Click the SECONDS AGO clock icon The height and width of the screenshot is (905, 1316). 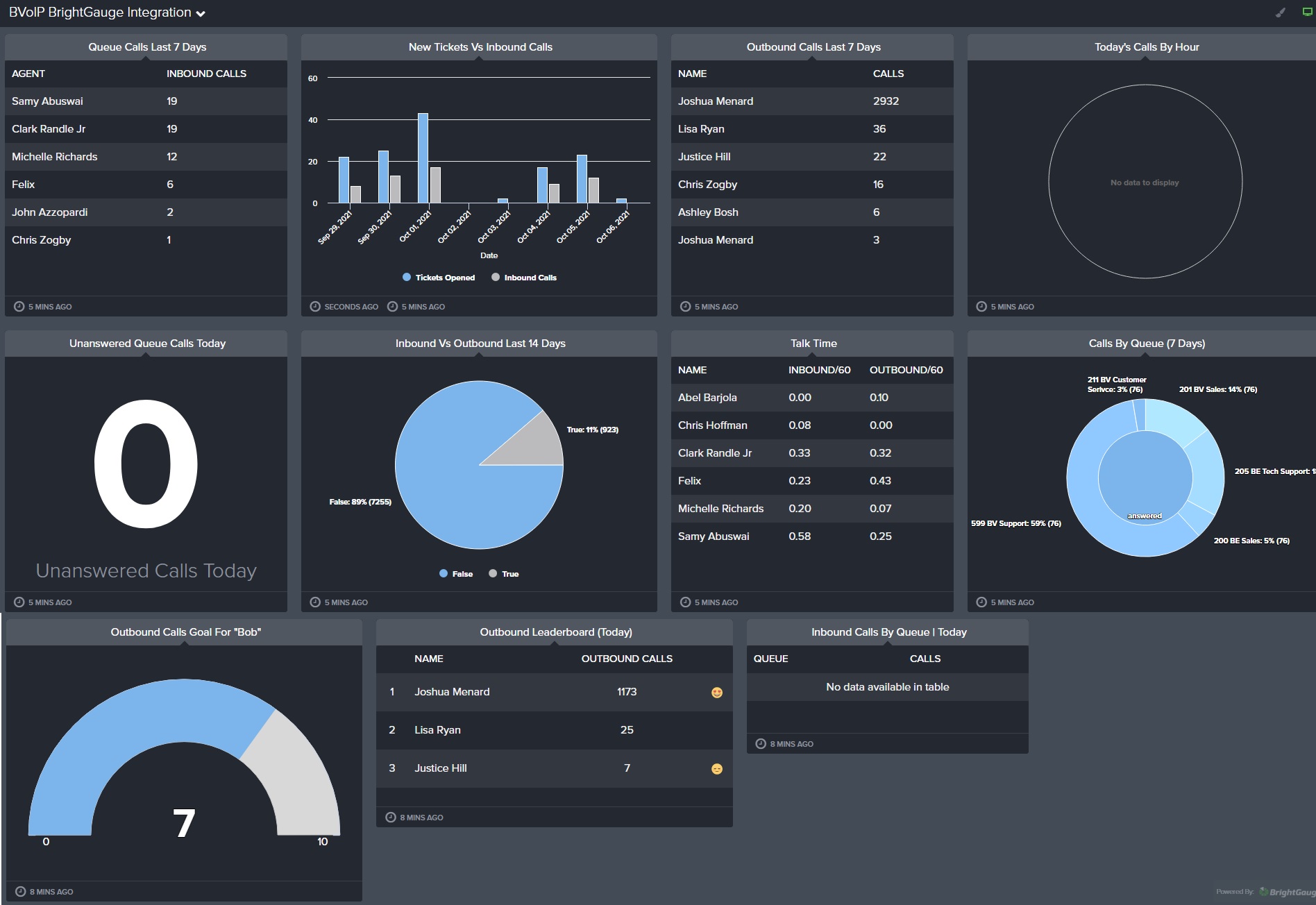tap(315, 306)
